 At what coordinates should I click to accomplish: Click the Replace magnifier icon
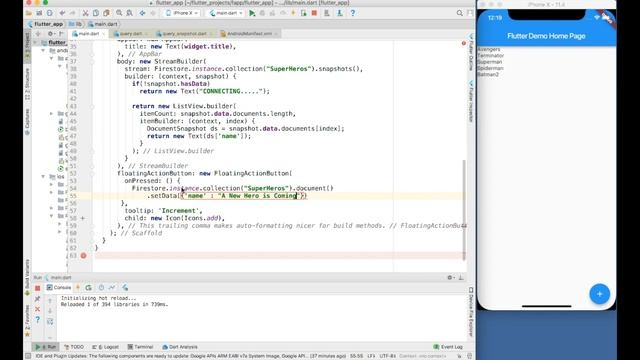tap(129, 13)
